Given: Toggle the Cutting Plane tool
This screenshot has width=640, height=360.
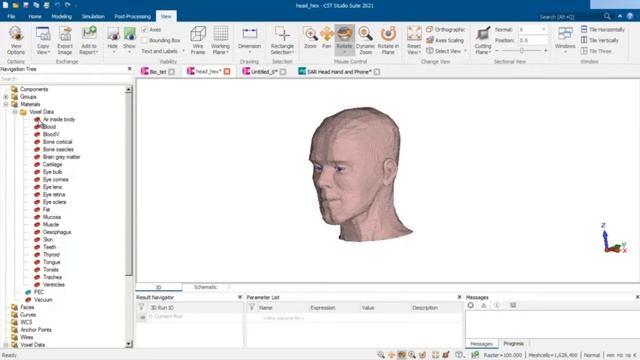Looking at the screenshot, I should tap(483, 40).
